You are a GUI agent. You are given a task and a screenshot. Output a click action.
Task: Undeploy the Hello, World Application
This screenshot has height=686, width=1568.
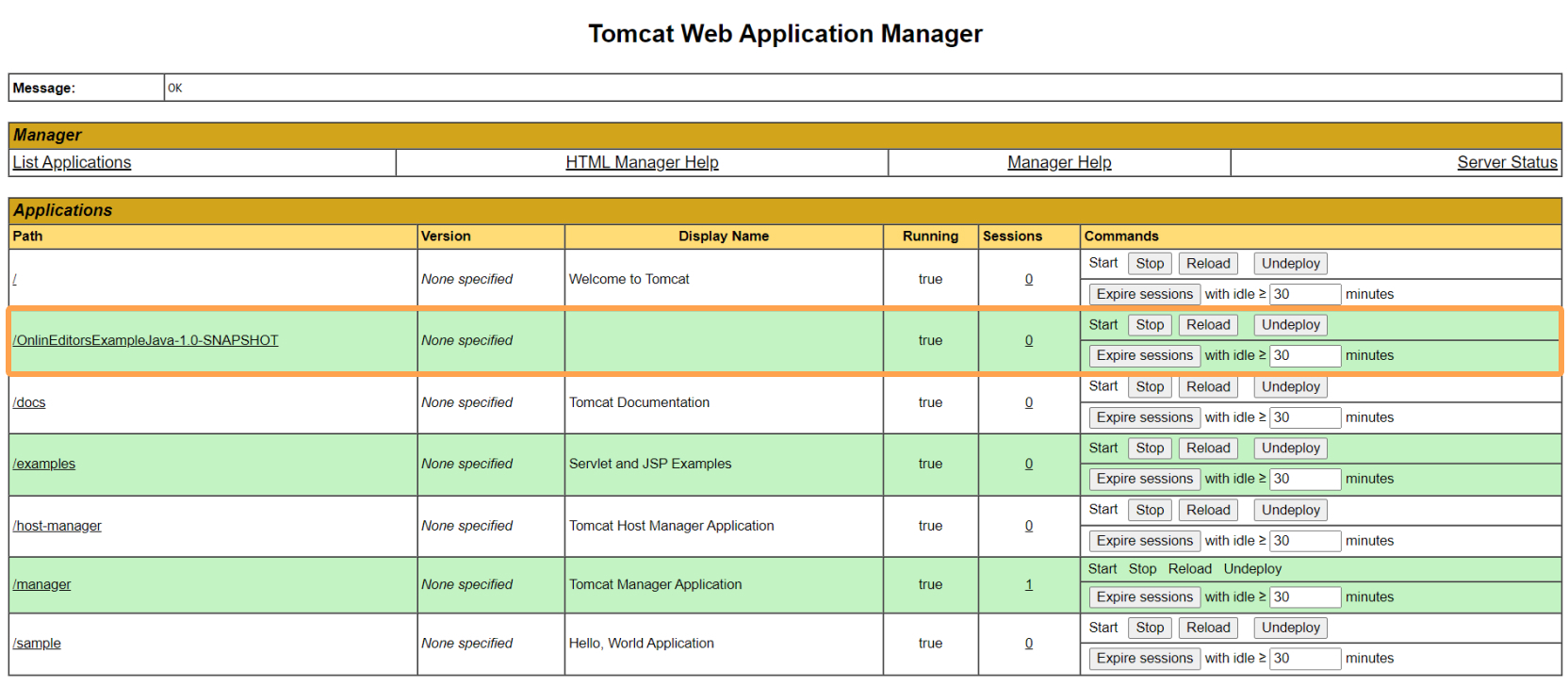(x=1291, y=629)
